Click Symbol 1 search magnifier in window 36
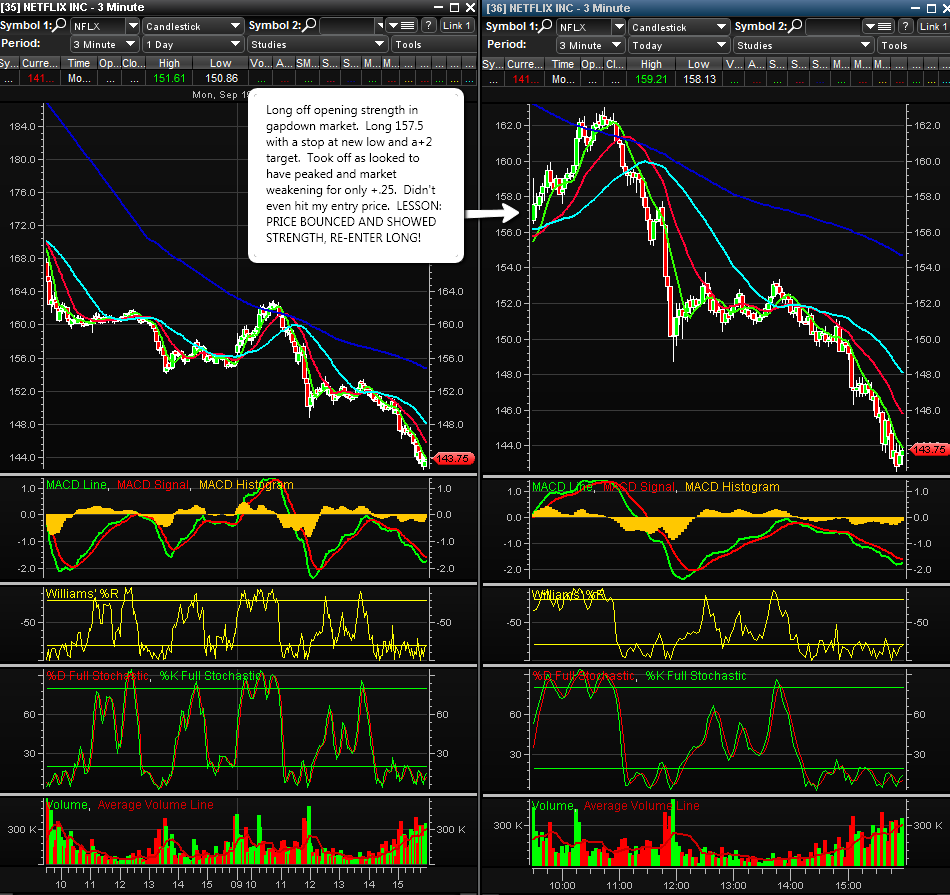Image resolution: width=950 pixels, height=895 pixels. pos(545,26)
